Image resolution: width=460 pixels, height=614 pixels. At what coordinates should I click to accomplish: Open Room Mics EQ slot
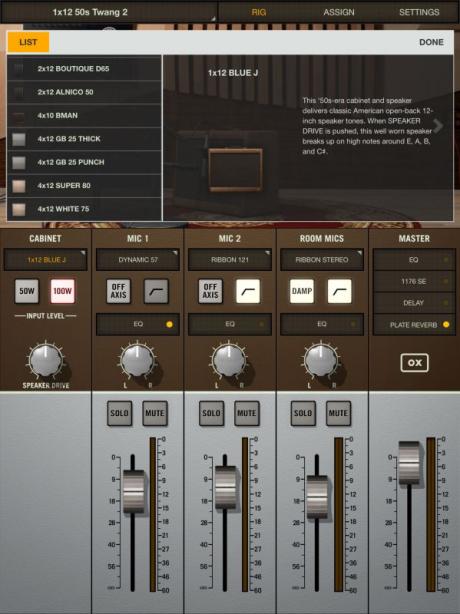322,324
